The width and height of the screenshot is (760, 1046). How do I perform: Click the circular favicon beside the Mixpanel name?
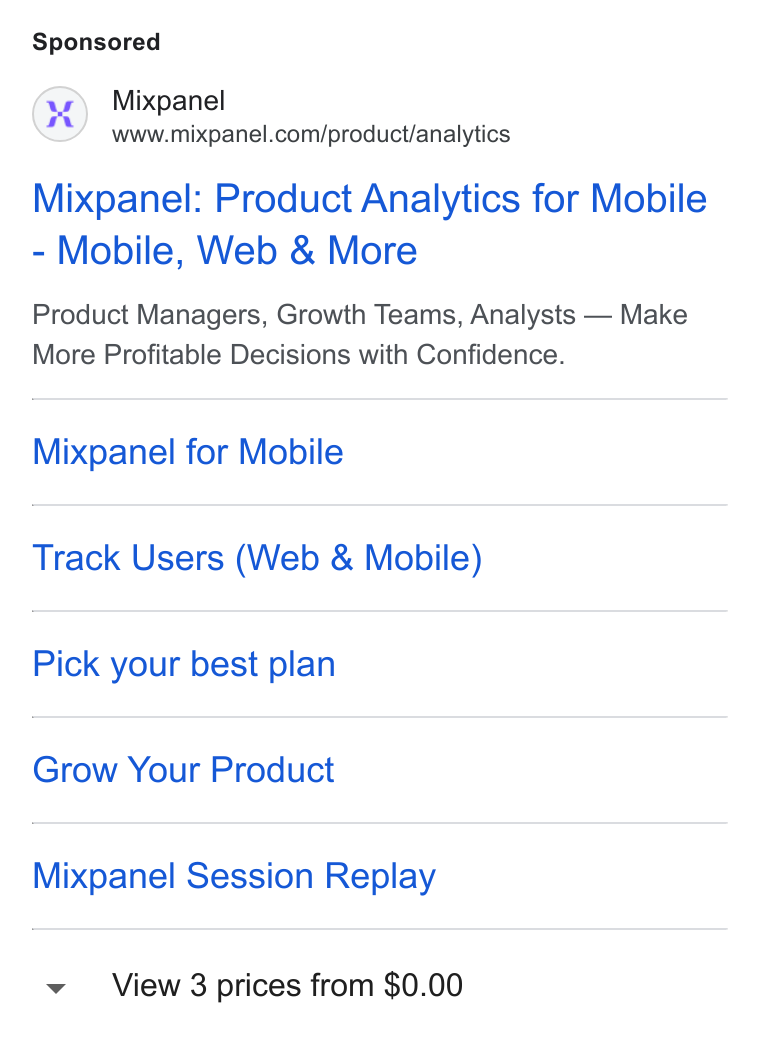(x=60, y=114)
